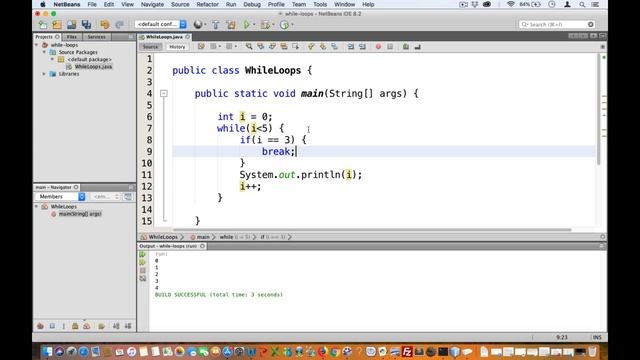Collapse the while-loops project node
Screen dimensions: 640x360
[37, 45]
